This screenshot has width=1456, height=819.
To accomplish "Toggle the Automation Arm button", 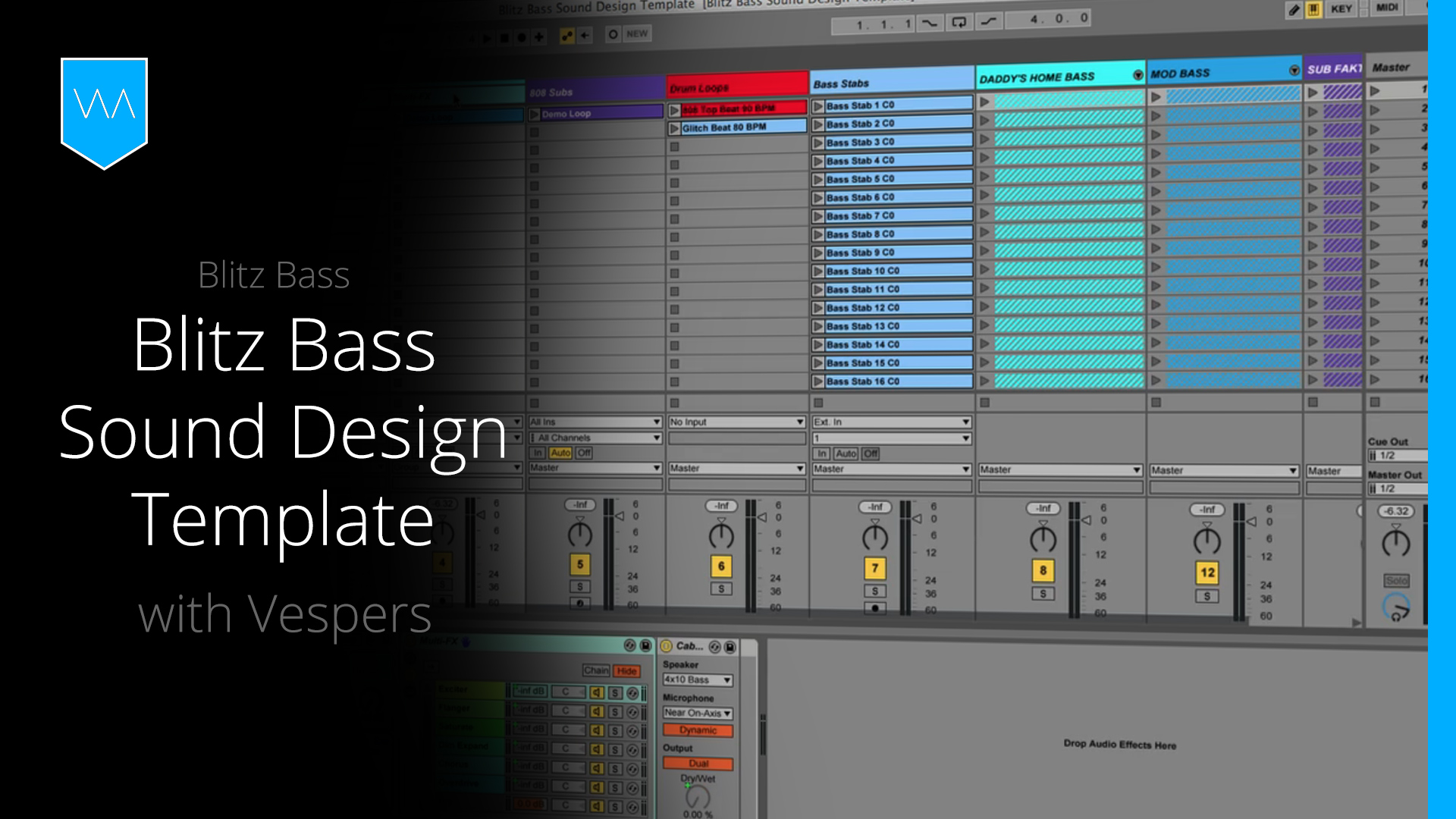I will point(566,36).
